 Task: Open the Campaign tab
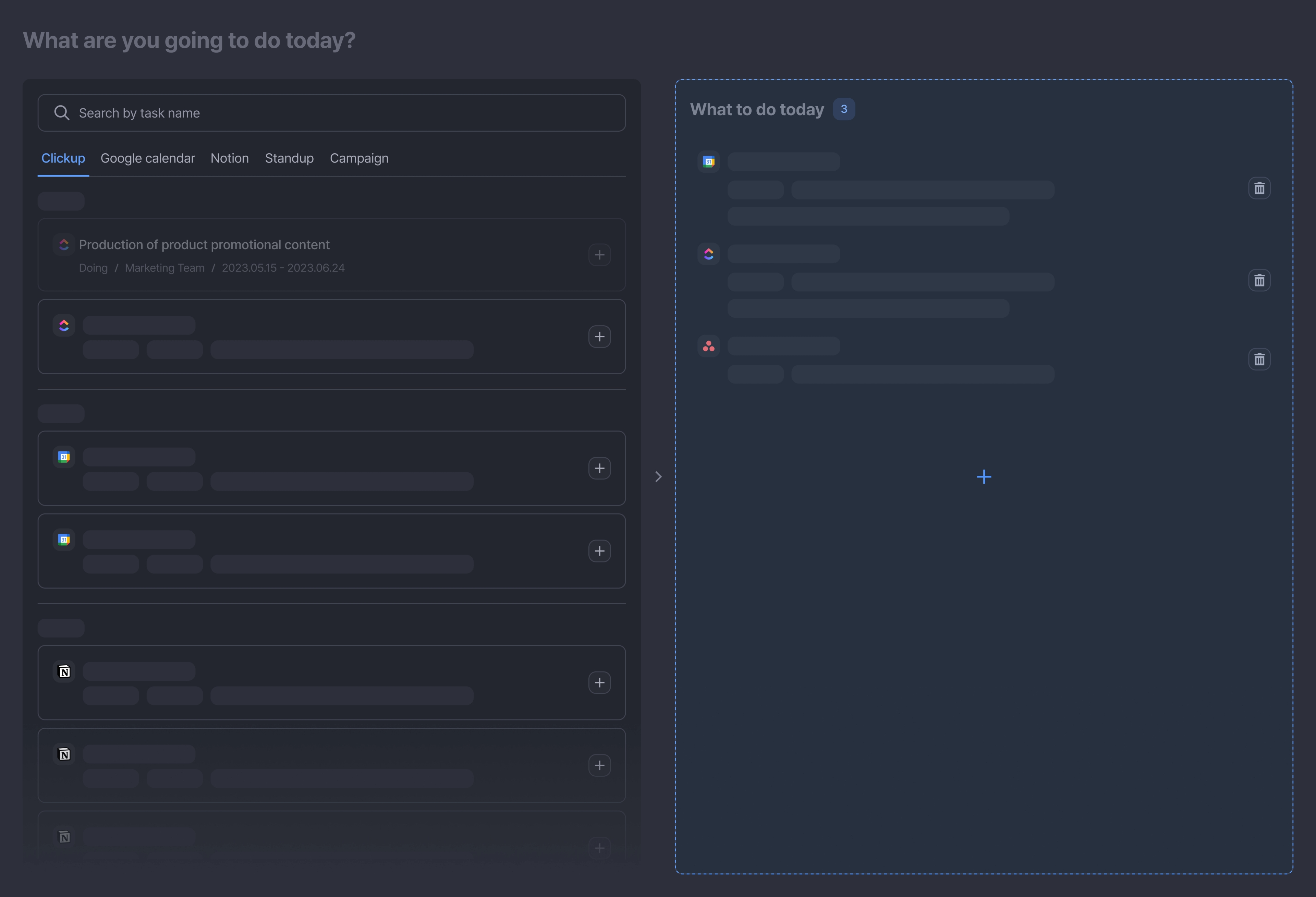[359, 158]
